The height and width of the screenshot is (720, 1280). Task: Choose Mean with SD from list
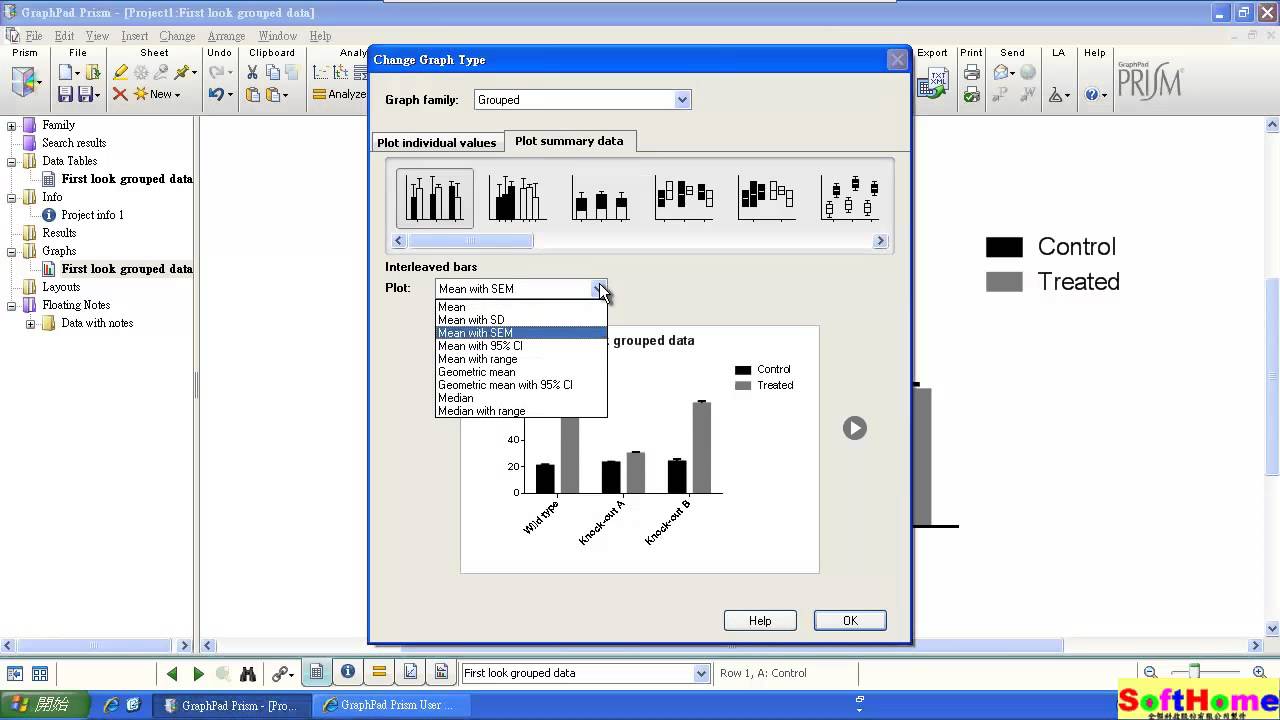point(521,320)
